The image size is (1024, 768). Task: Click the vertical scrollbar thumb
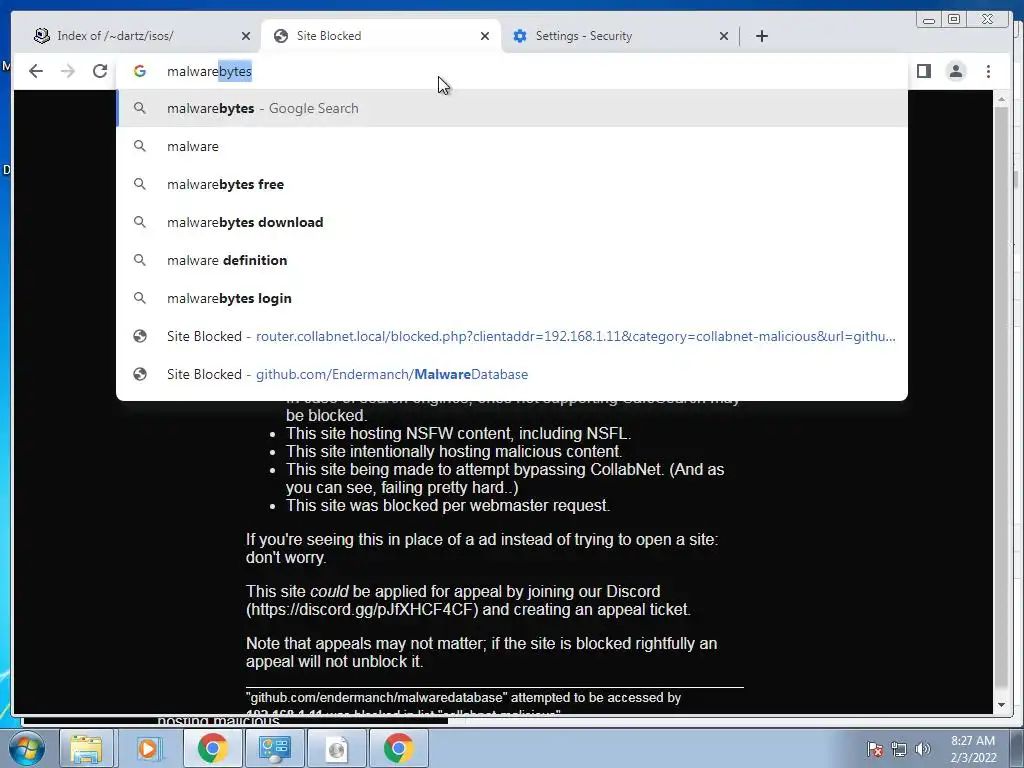point(1001,398)
